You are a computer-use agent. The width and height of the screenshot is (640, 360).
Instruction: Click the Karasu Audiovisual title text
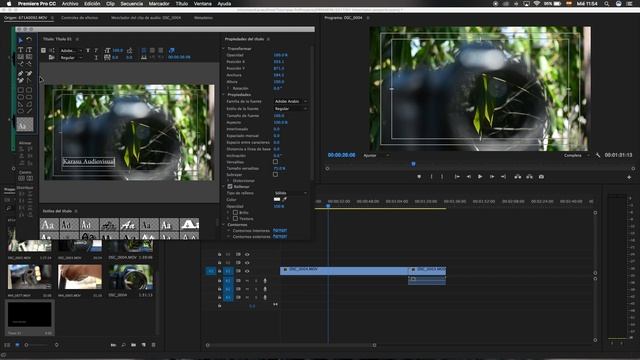[x=89, y=162]
